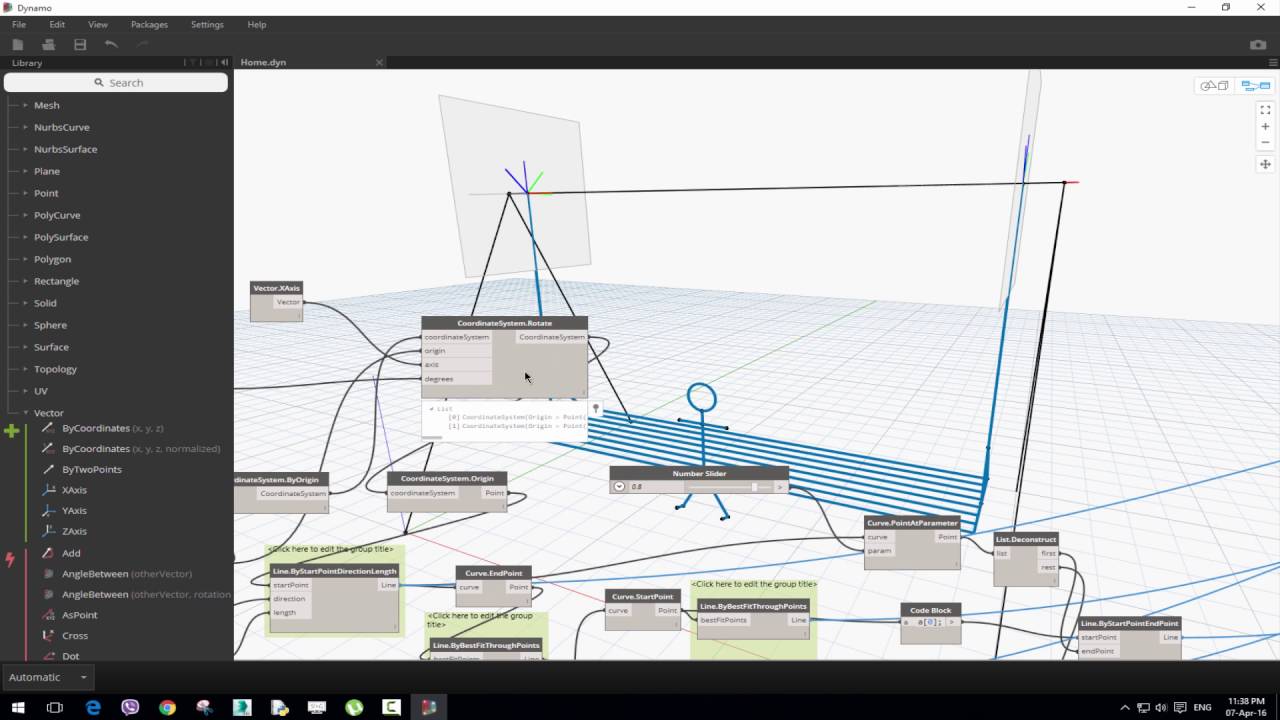The image size is (1280, 720).
Task: Click the Open file toolbar icon
Action: pyautogui.click(x=48, y=44)
